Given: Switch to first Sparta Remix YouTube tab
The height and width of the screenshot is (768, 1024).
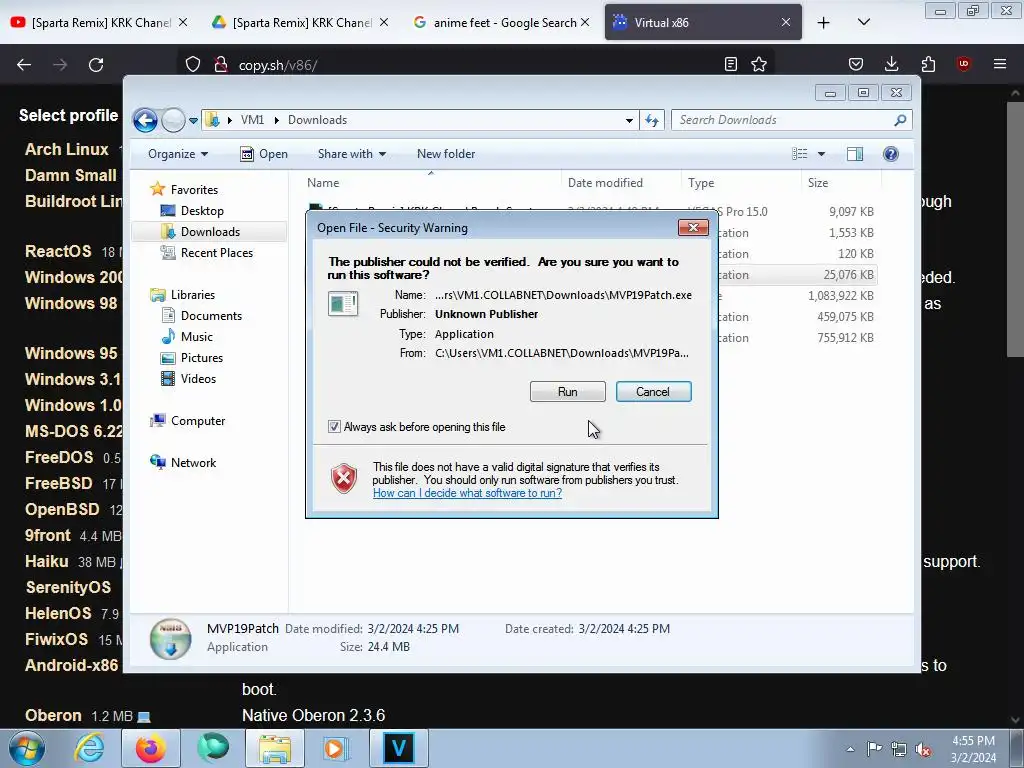Looking at the screenshot, I should pos(101,22).
